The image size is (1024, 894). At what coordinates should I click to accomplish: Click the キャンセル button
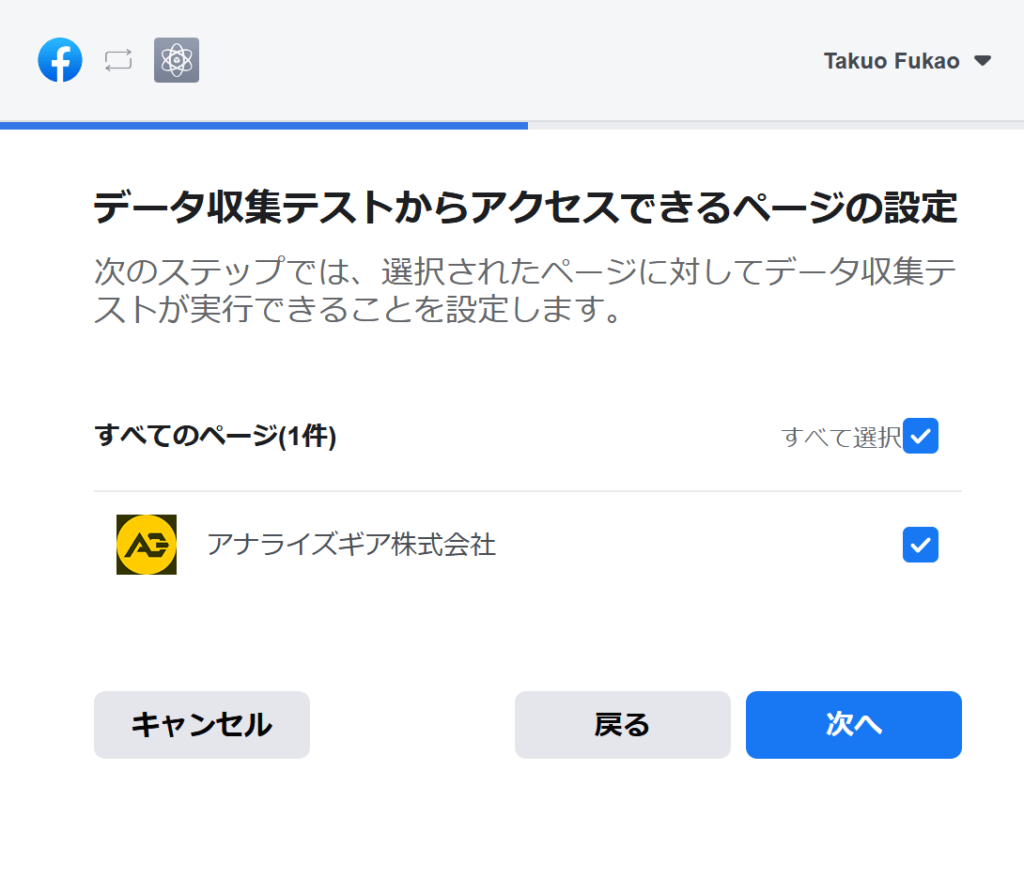pyautogui.click(x=202, y=725)
